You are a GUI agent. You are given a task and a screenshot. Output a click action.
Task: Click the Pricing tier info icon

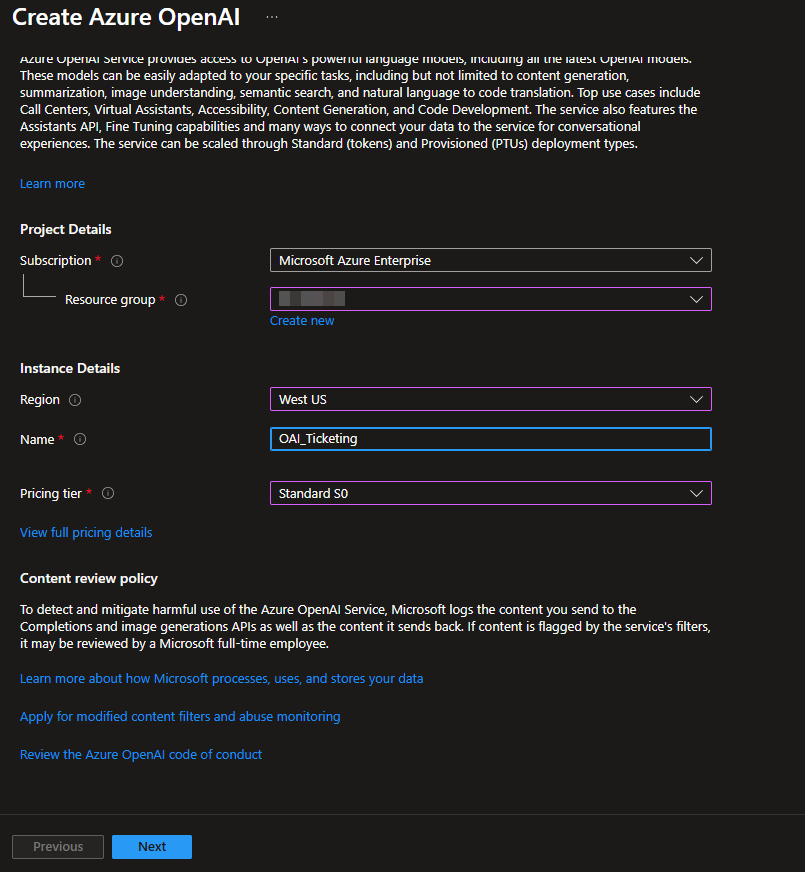pos(107,493)
